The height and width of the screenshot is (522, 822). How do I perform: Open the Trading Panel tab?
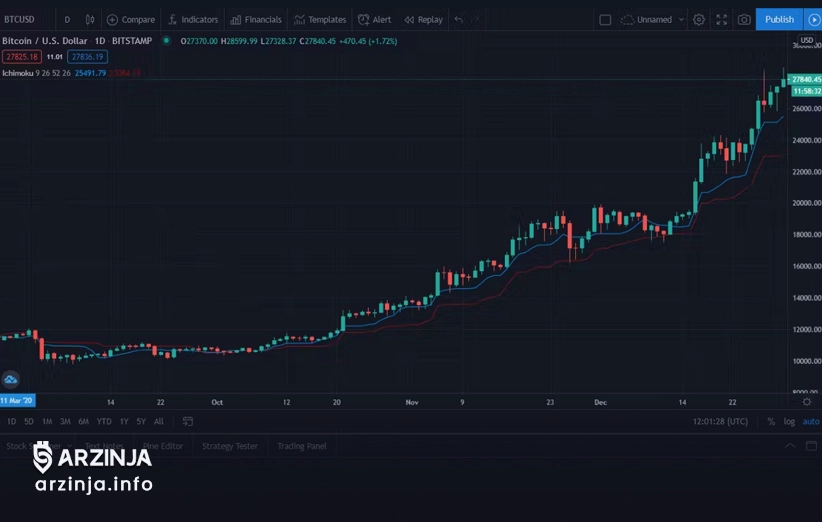coord(302,446)
